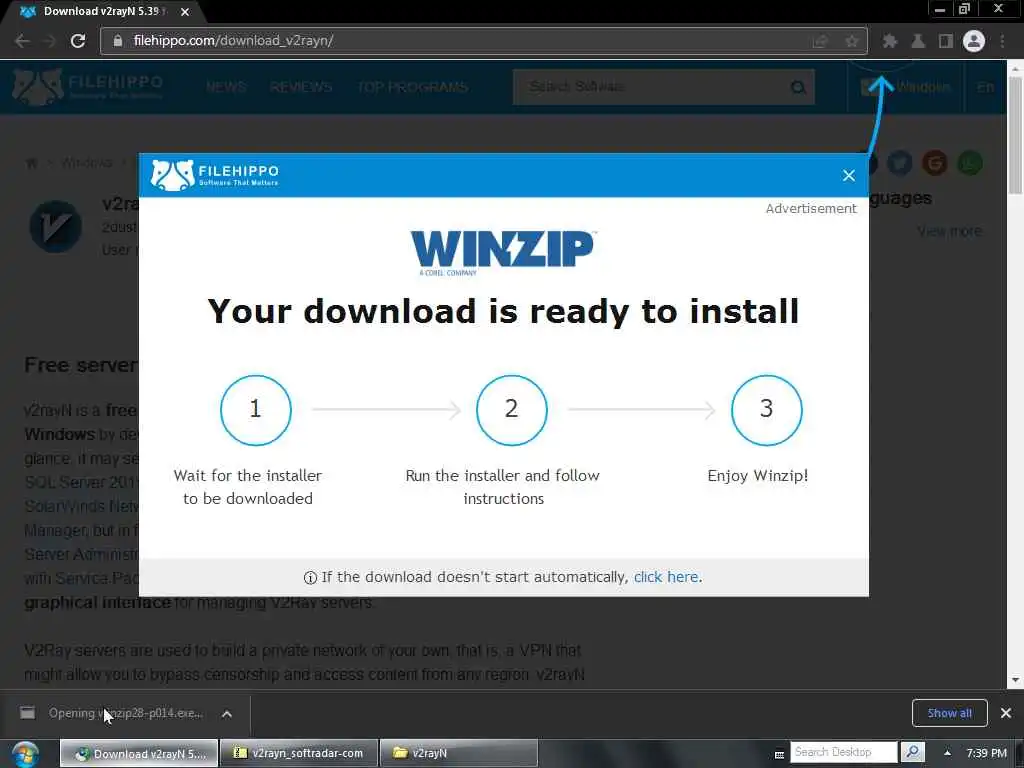1024x768 pixels.
Task: Open NEWS in FileHippo navigation
Action: (225, 87)
